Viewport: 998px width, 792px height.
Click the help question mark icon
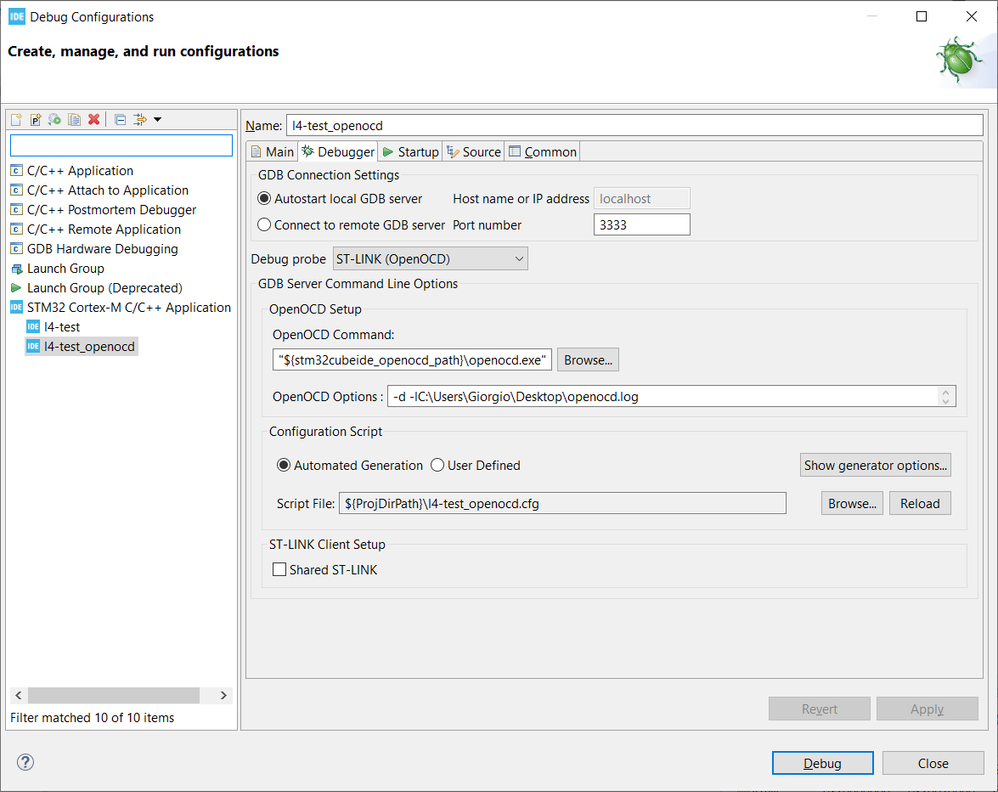pos(25,762)
